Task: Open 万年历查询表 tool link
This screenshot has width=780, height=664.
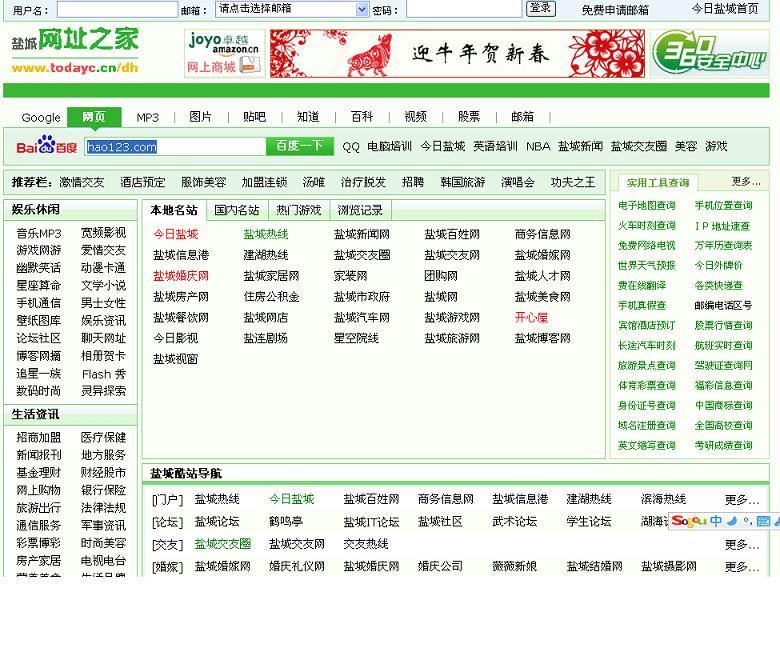Action: (723, 246)
